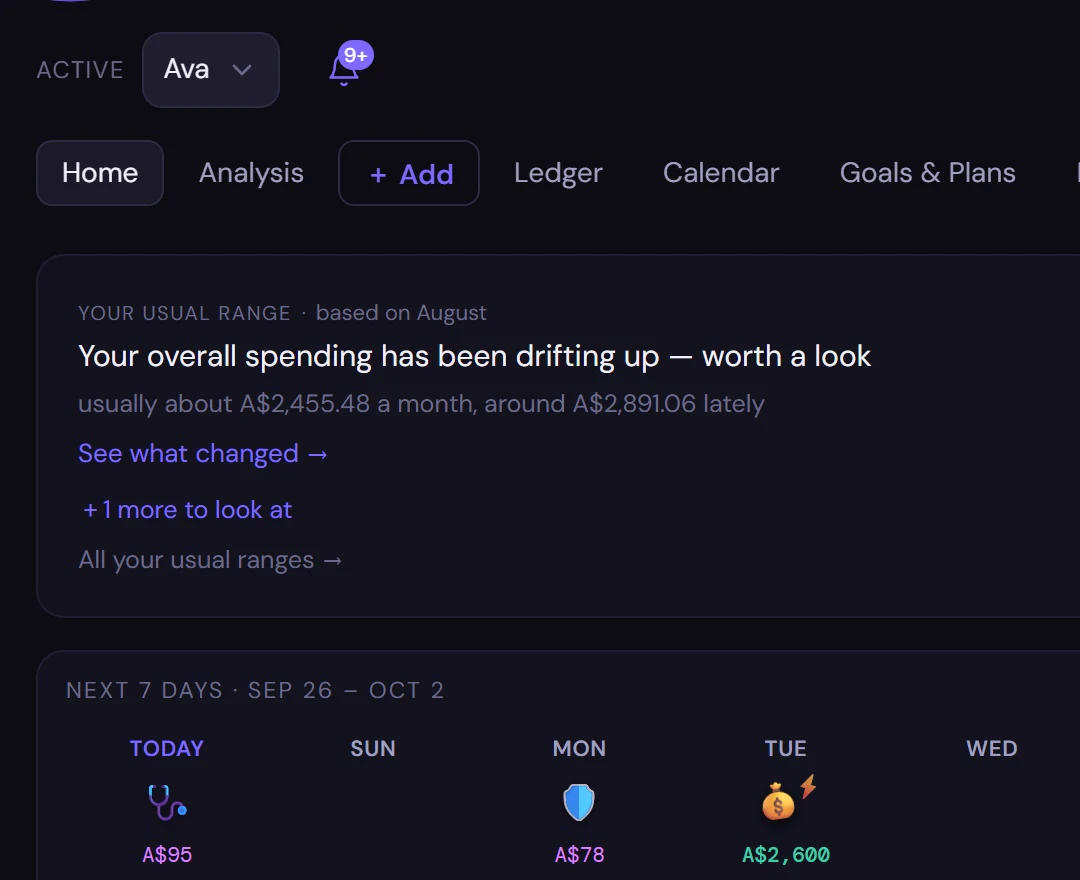Click the plus icon in Add button
This screenshot has width=1080, height=880.
click(377, 176)
